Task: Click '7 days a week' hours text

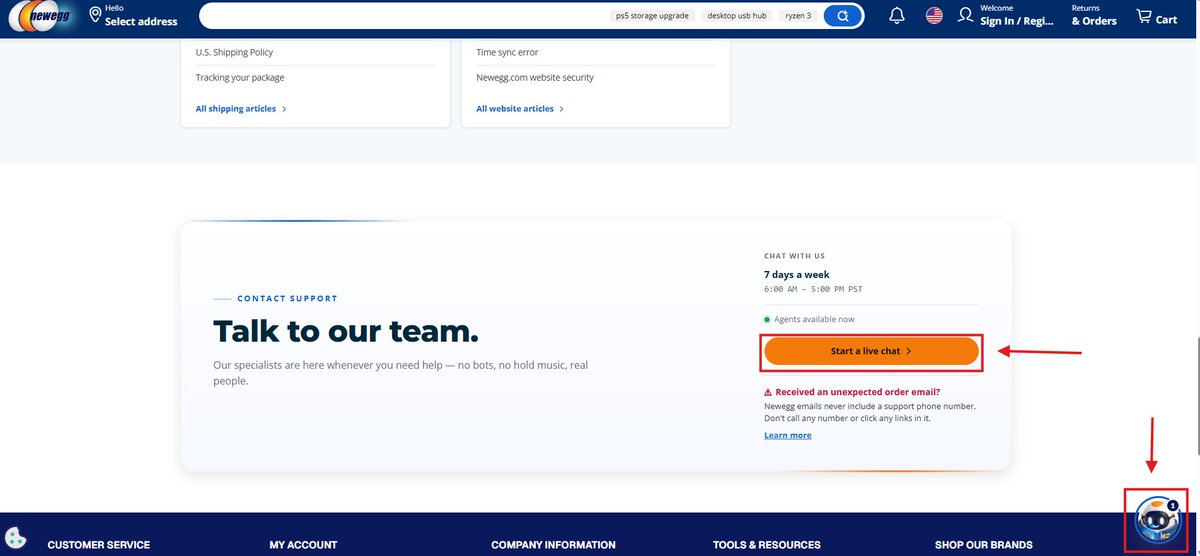Action: (x=797, y=274)
